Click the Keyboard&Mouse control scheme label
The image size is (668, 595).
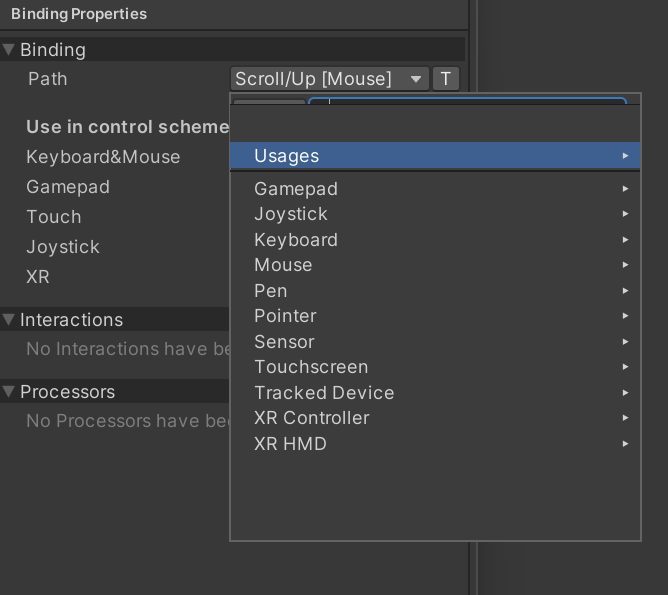(x=103, y=157)
